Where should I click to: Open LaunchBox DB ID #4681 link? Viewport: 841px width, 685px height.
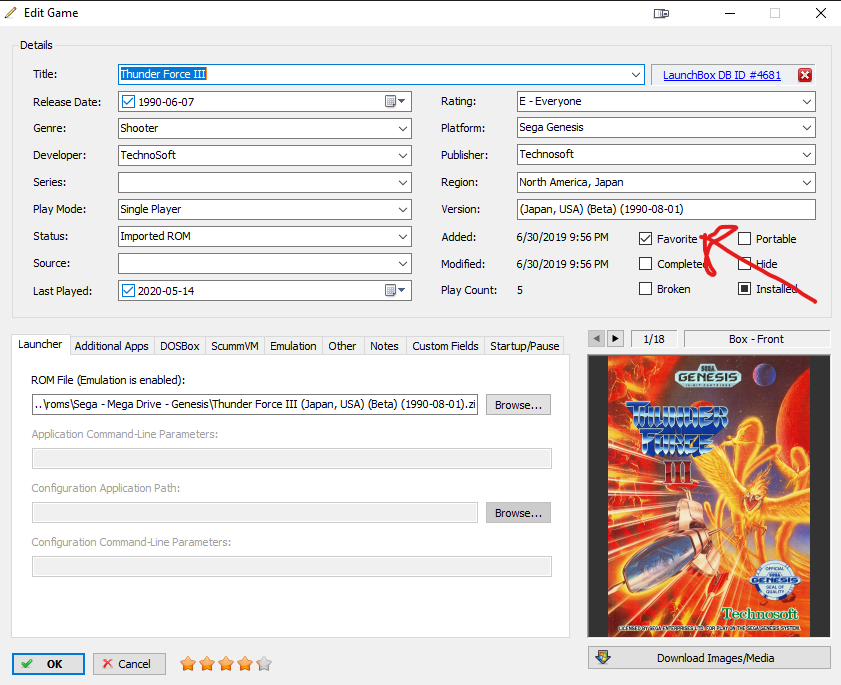(x=722, y=75)
